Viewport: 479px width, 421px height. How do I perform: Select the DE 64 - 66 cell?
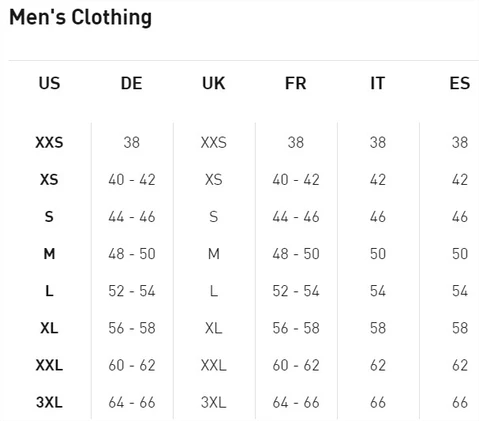132,402
